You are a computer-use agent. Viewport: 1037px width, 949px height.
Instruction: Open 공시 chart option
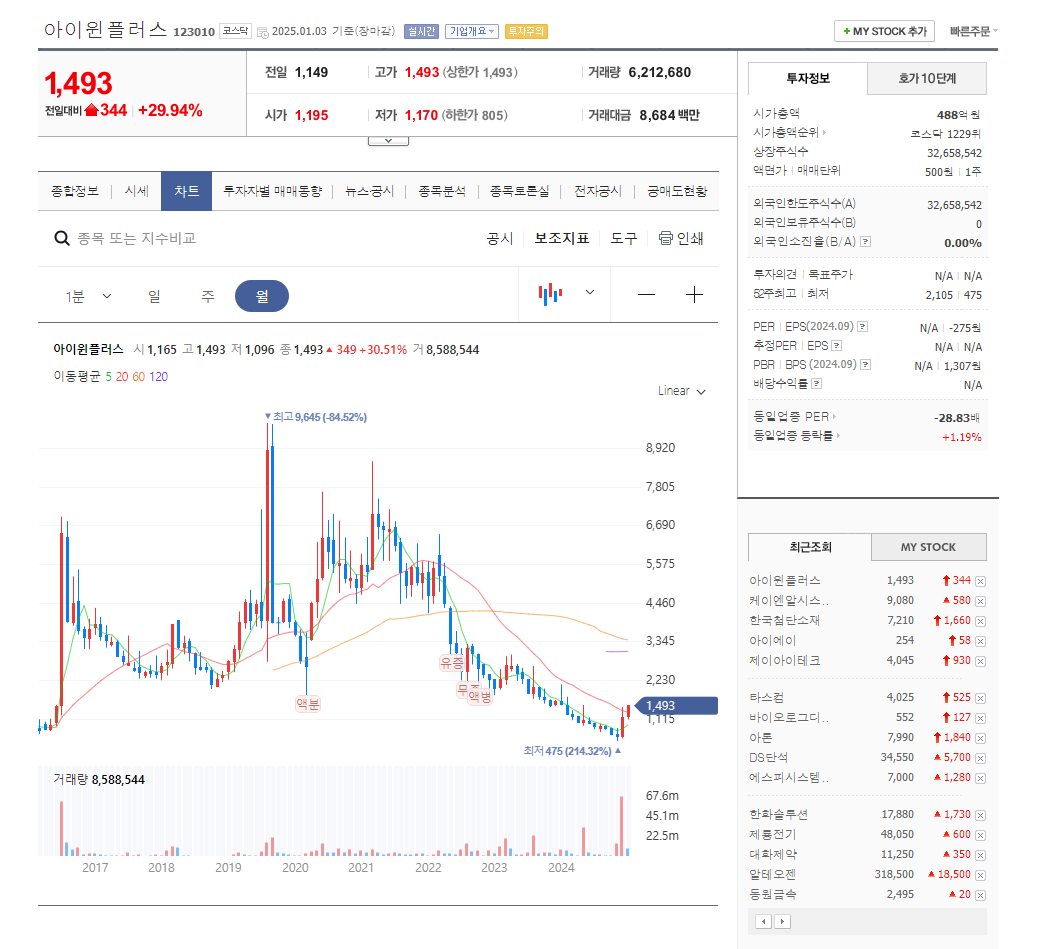pos(499,238)
